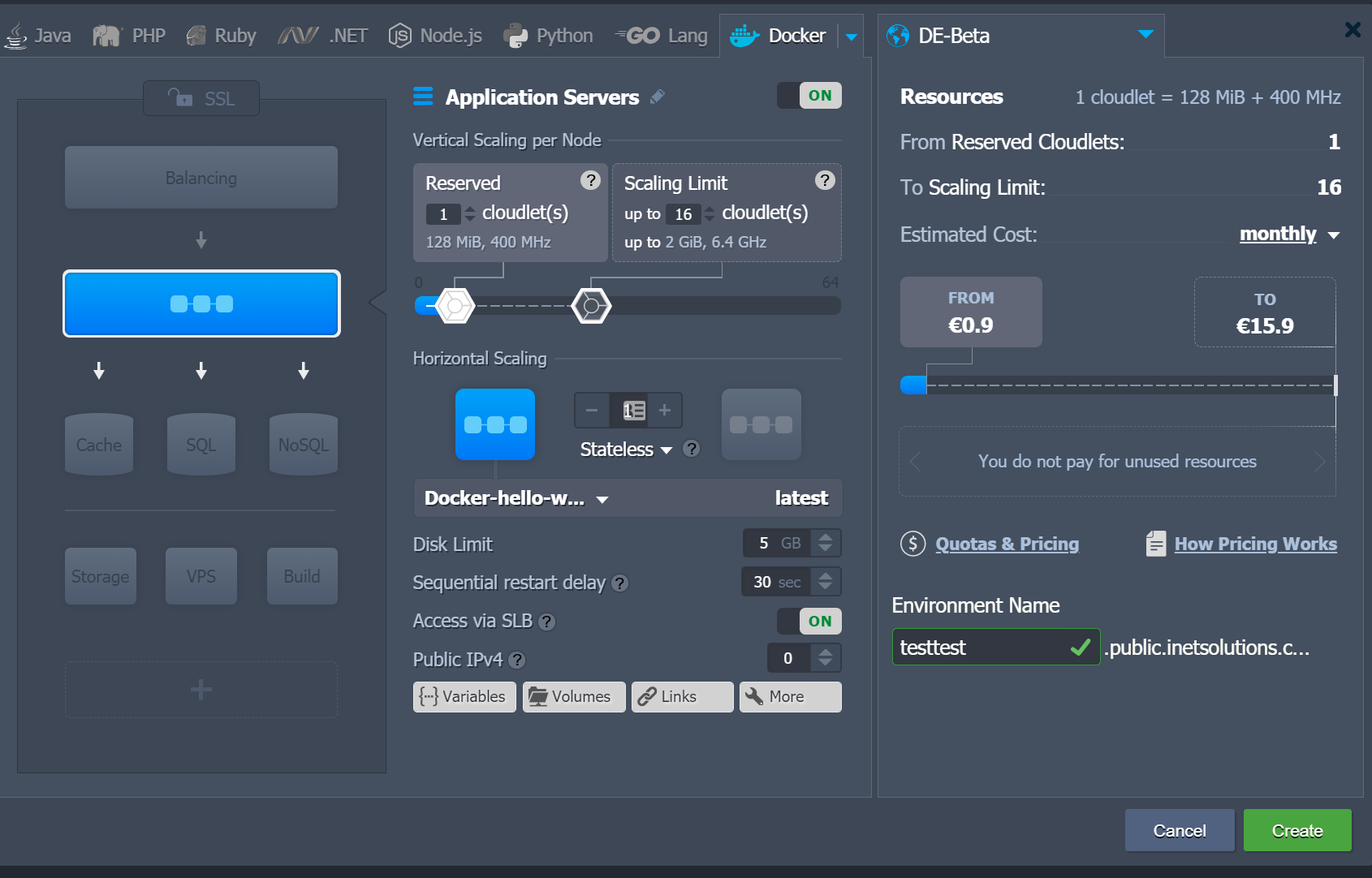Turn off Access via SLB switch
The height and width of the screenshot is (878, 1372).
click(x=809, y=622)
